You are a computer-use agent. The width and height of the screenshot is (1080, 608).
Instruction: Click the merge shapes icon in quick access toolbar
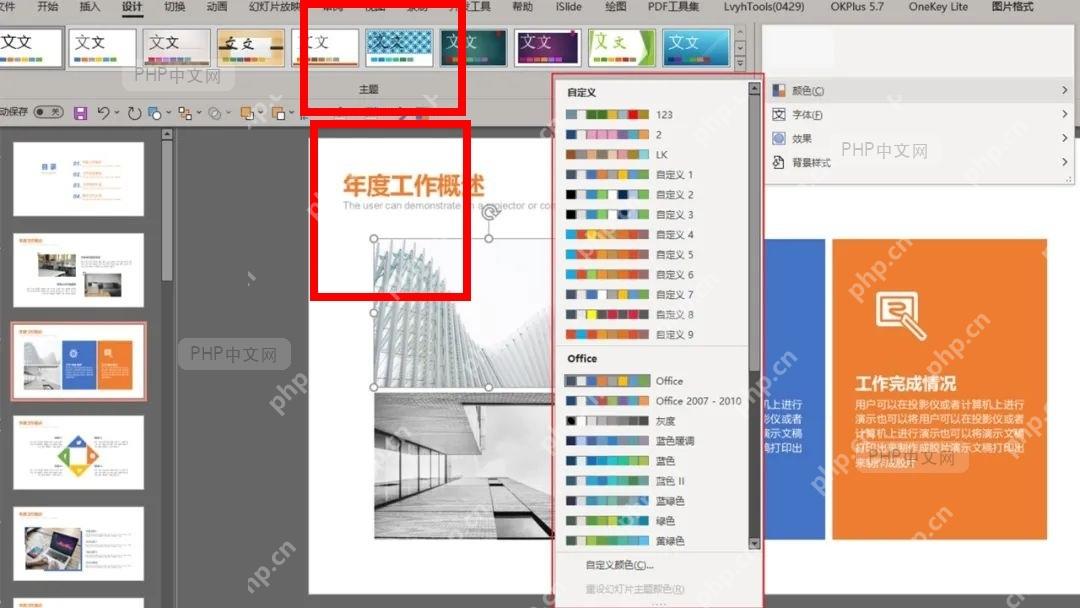[215, 113]
